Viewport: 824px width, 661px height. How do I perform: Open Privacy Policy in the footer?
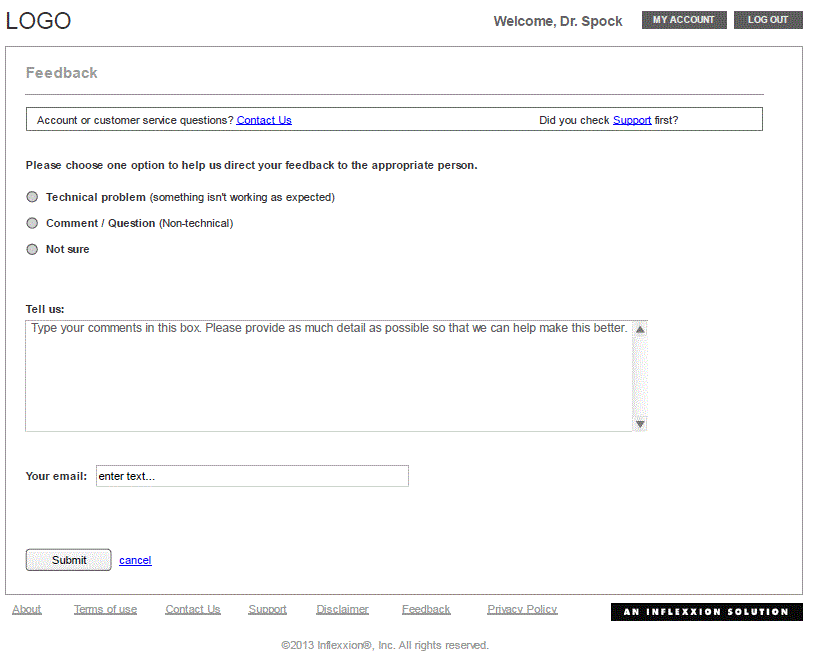(522, 610)
